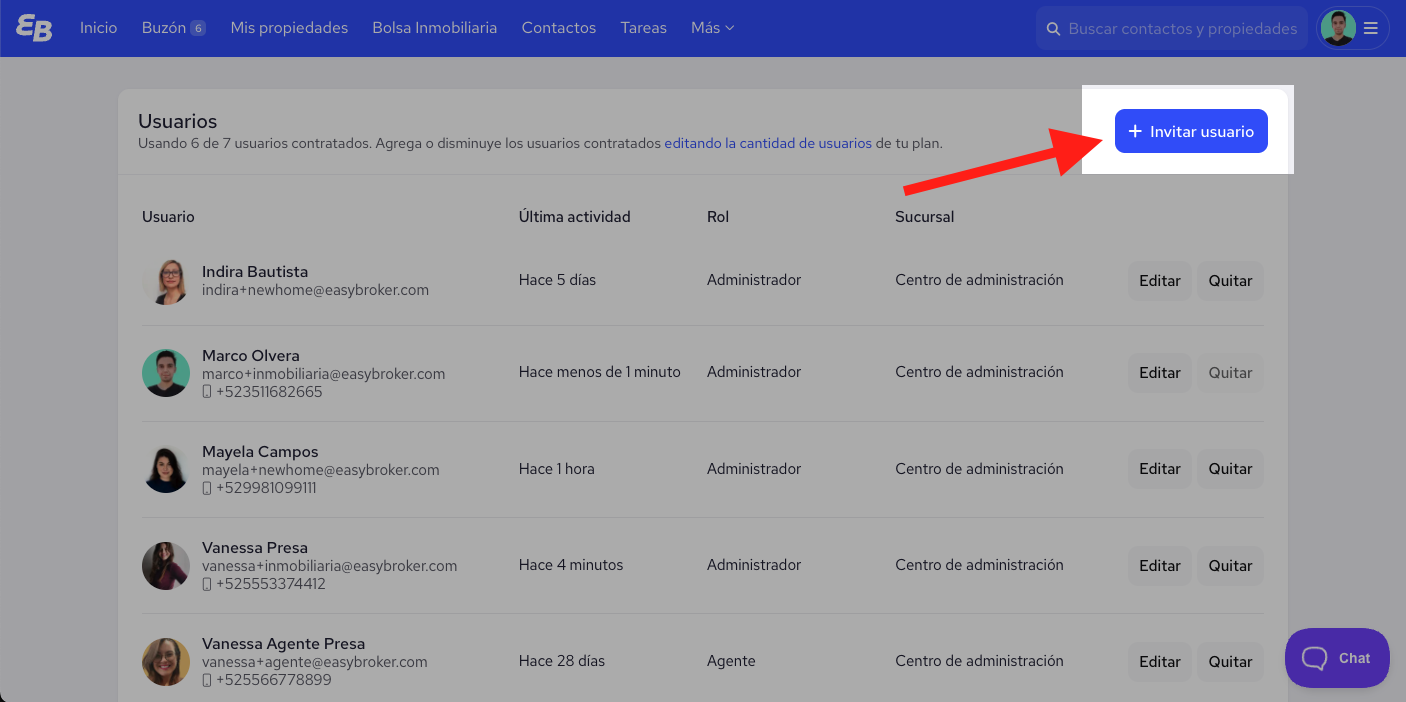
Task: Remove user Vanessa Agente Presa
Action: click(1230, 662)
